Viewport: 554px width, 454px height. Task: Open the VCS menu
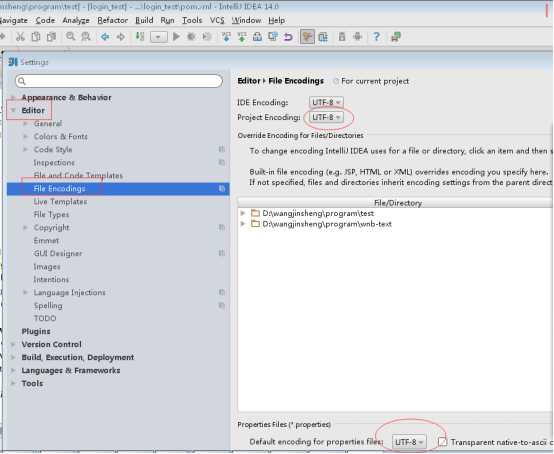pos(217,20)
